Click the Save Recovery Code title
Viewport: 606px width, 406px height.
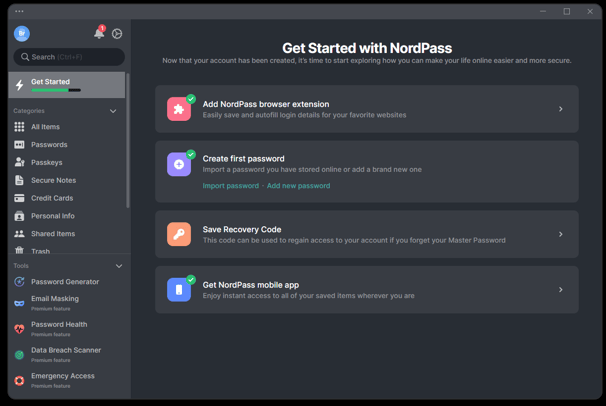tap(242, 229)
